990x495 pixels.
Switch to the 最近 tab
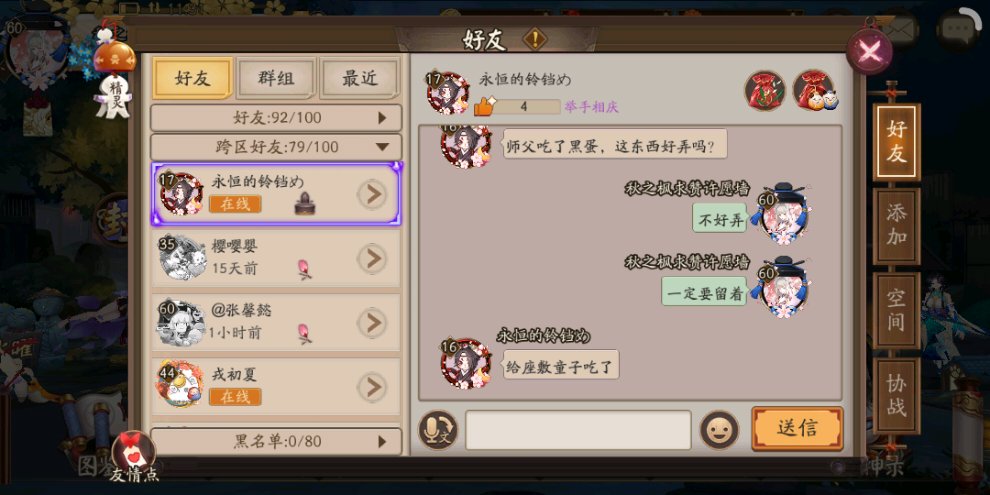tap(360, 78)
